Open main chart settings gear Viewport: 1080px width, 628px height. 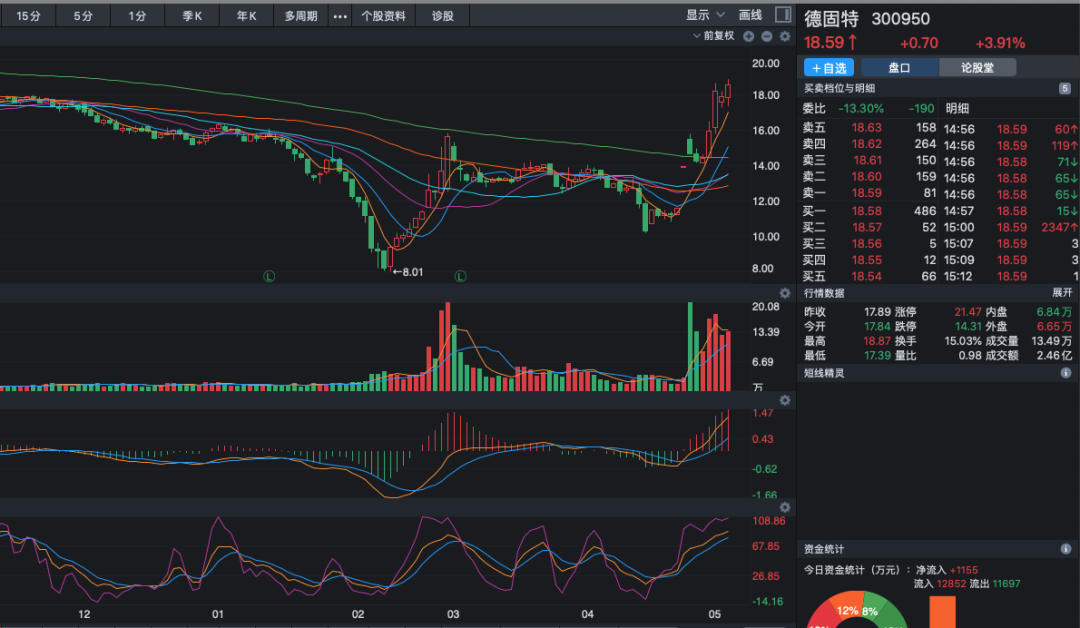click(785, 36)
